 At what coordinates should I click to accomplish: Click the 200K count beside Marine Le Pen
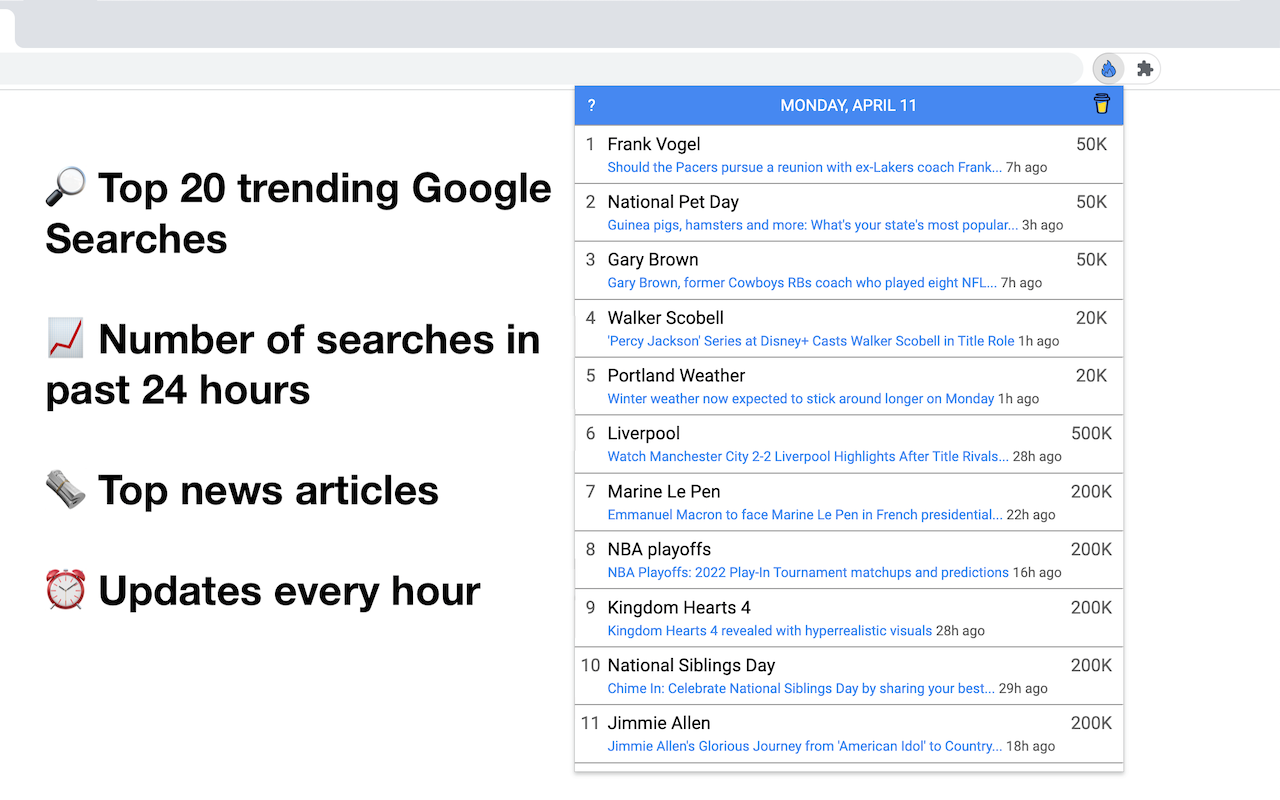click(x=1091, y=492)
